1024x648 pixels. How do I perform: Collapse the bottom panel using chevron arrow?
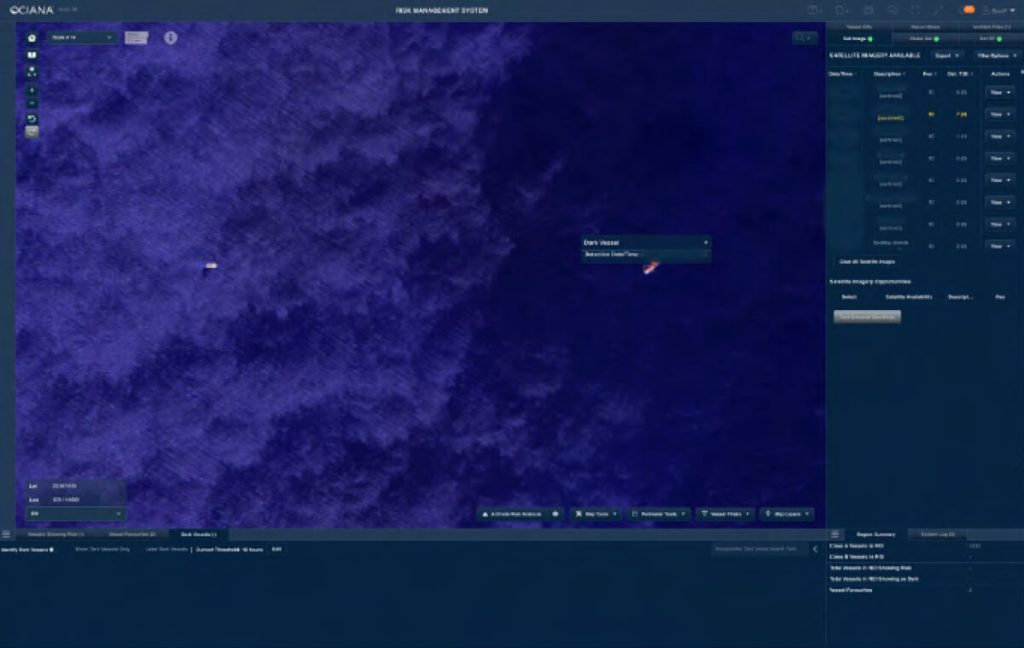pos(814,549)
